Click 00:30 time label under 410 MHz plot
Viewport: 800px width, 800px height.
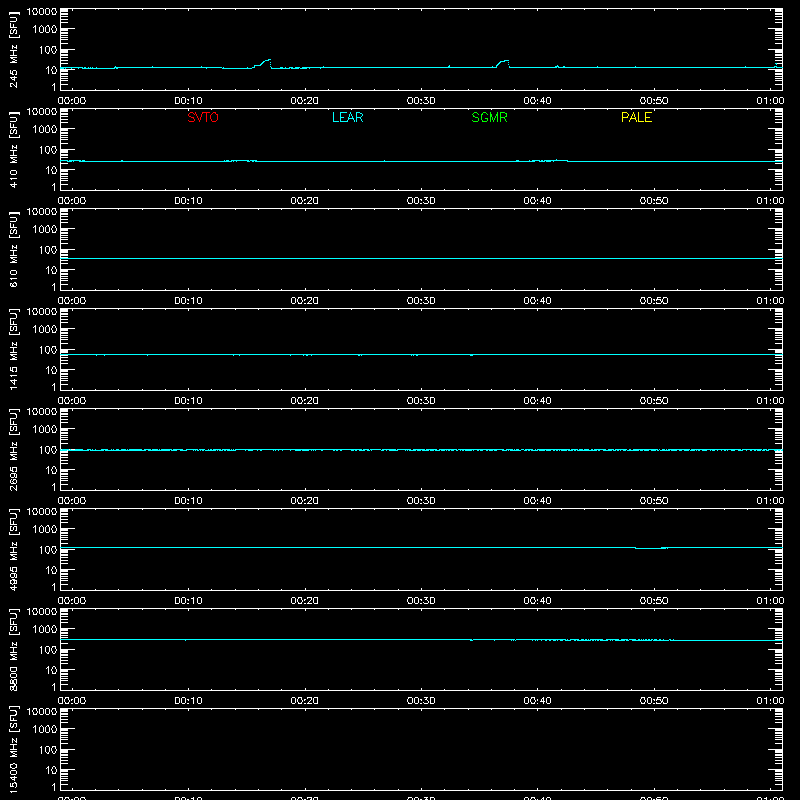[421, 201]
